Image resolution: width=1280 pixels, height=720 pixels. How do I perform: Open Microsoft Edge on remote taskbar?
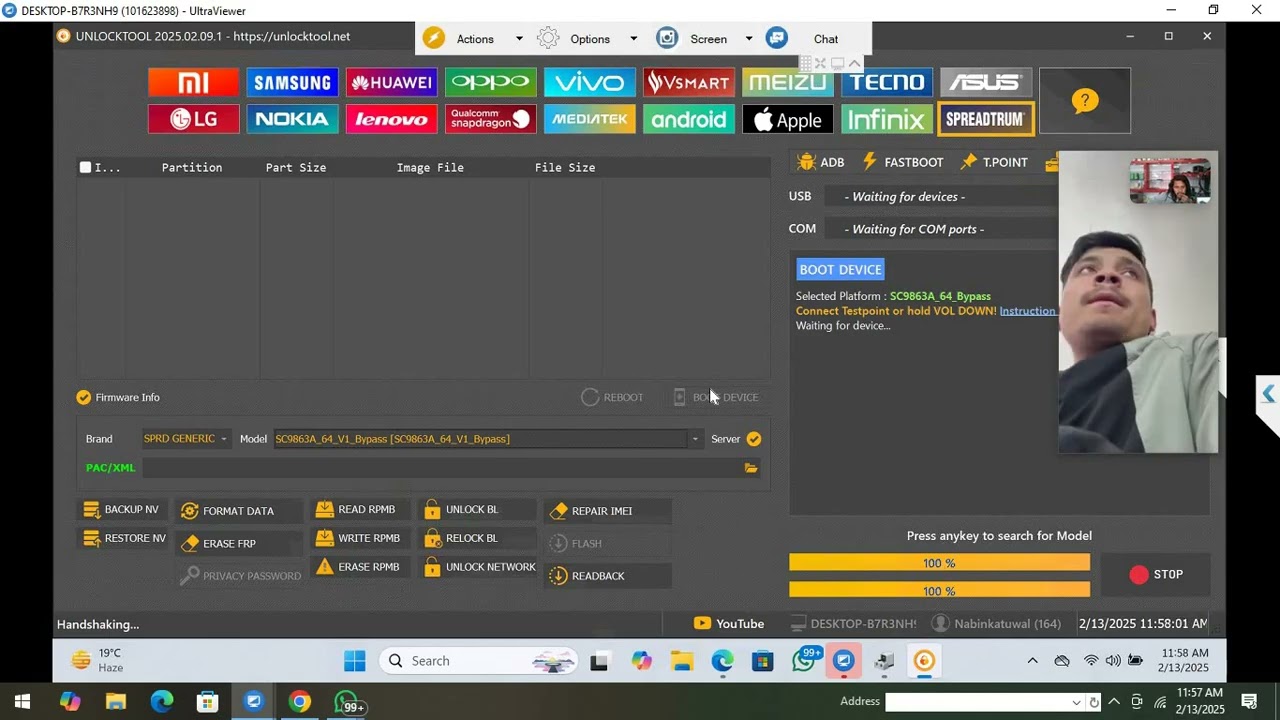pyautogui.click(x=722, y=661)
